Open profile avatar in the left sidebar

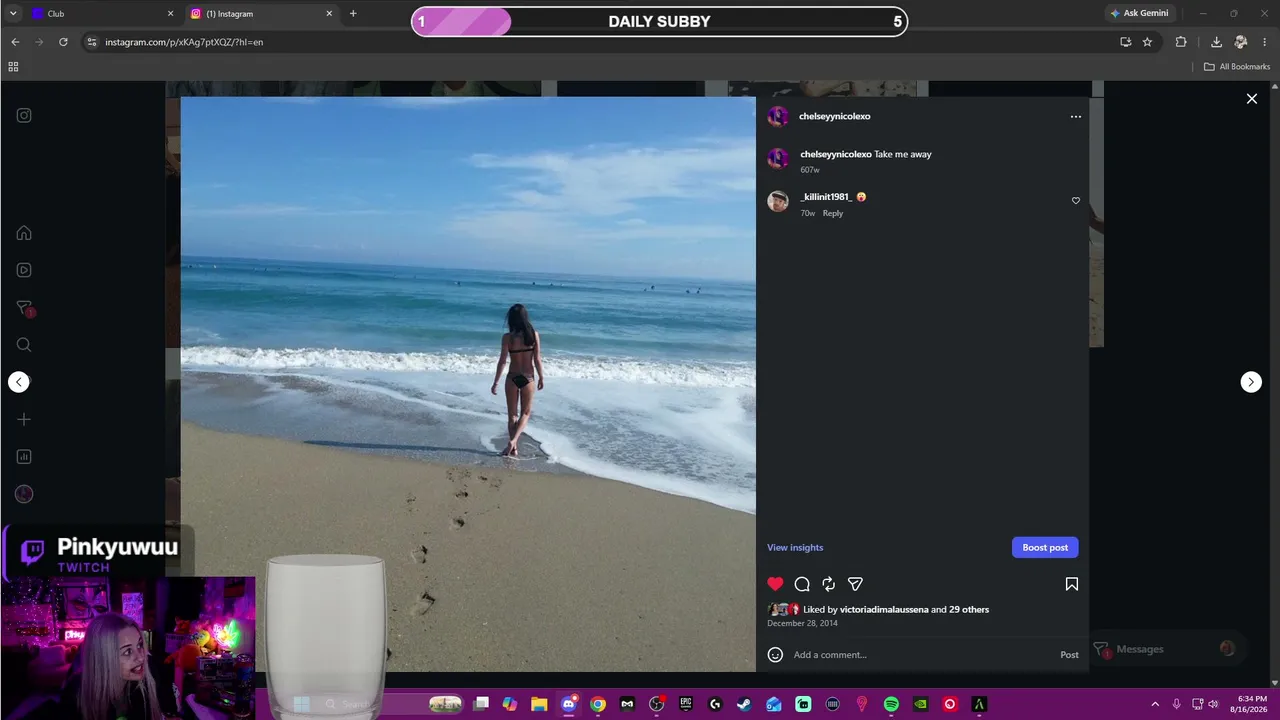point(24,494)
